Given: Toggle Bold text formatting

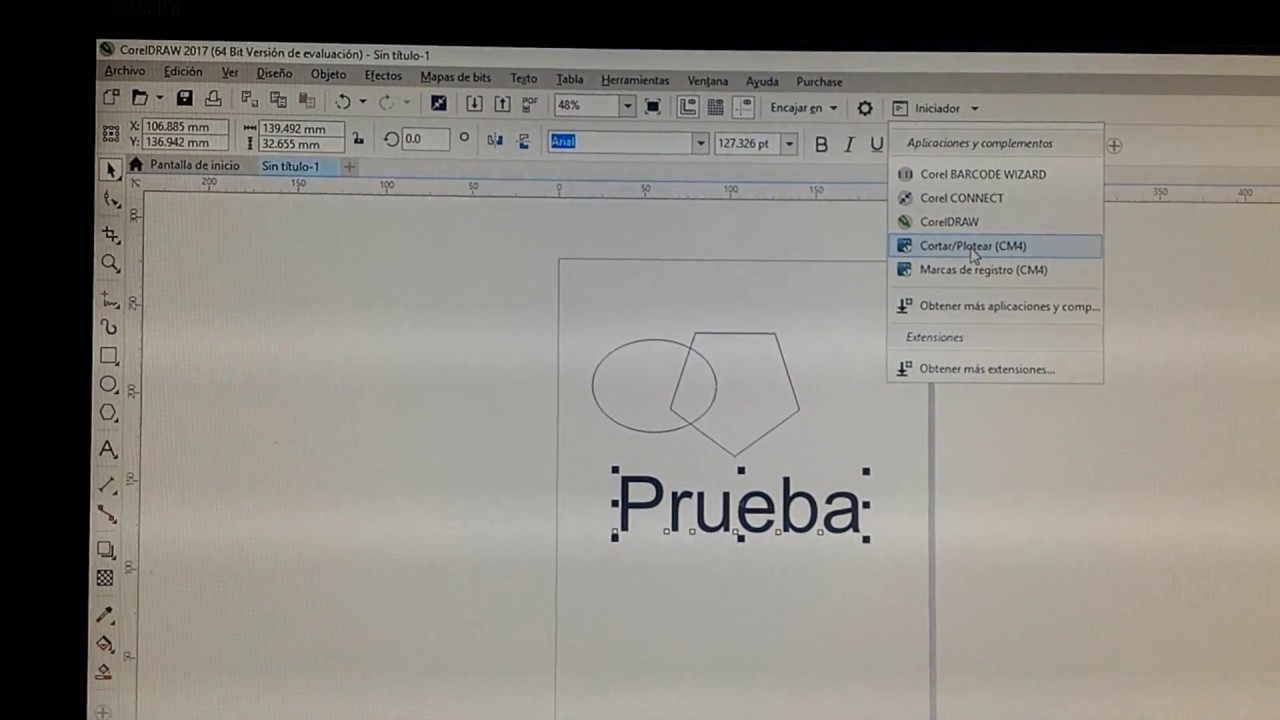Looking at the screenshot, I should [x=821, y=145].
